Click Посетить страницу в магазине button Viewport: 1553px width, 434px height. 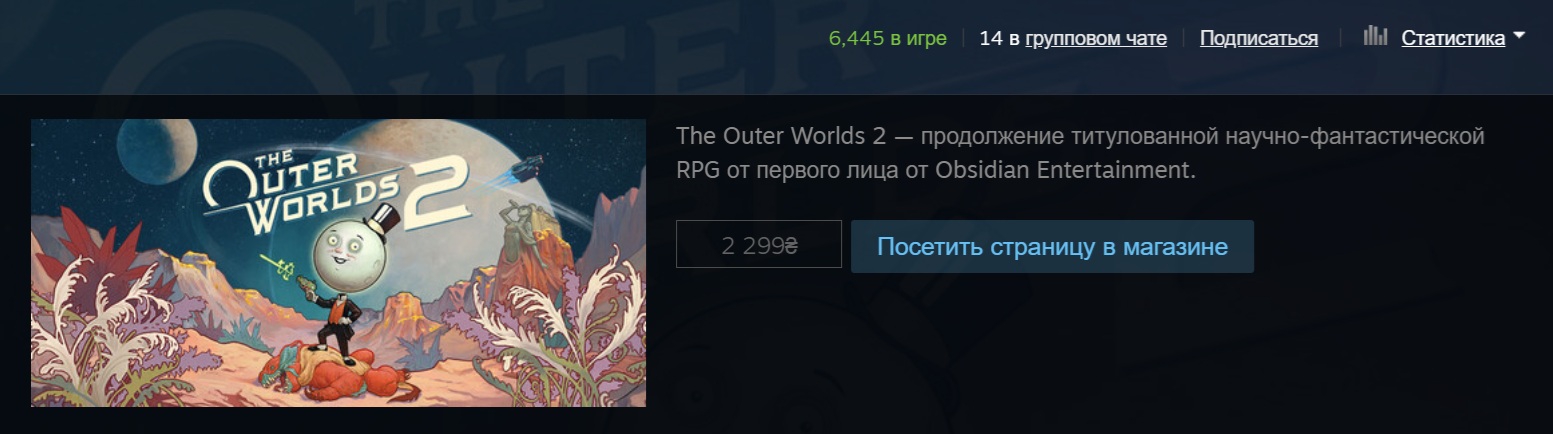tap(1052, 246)
